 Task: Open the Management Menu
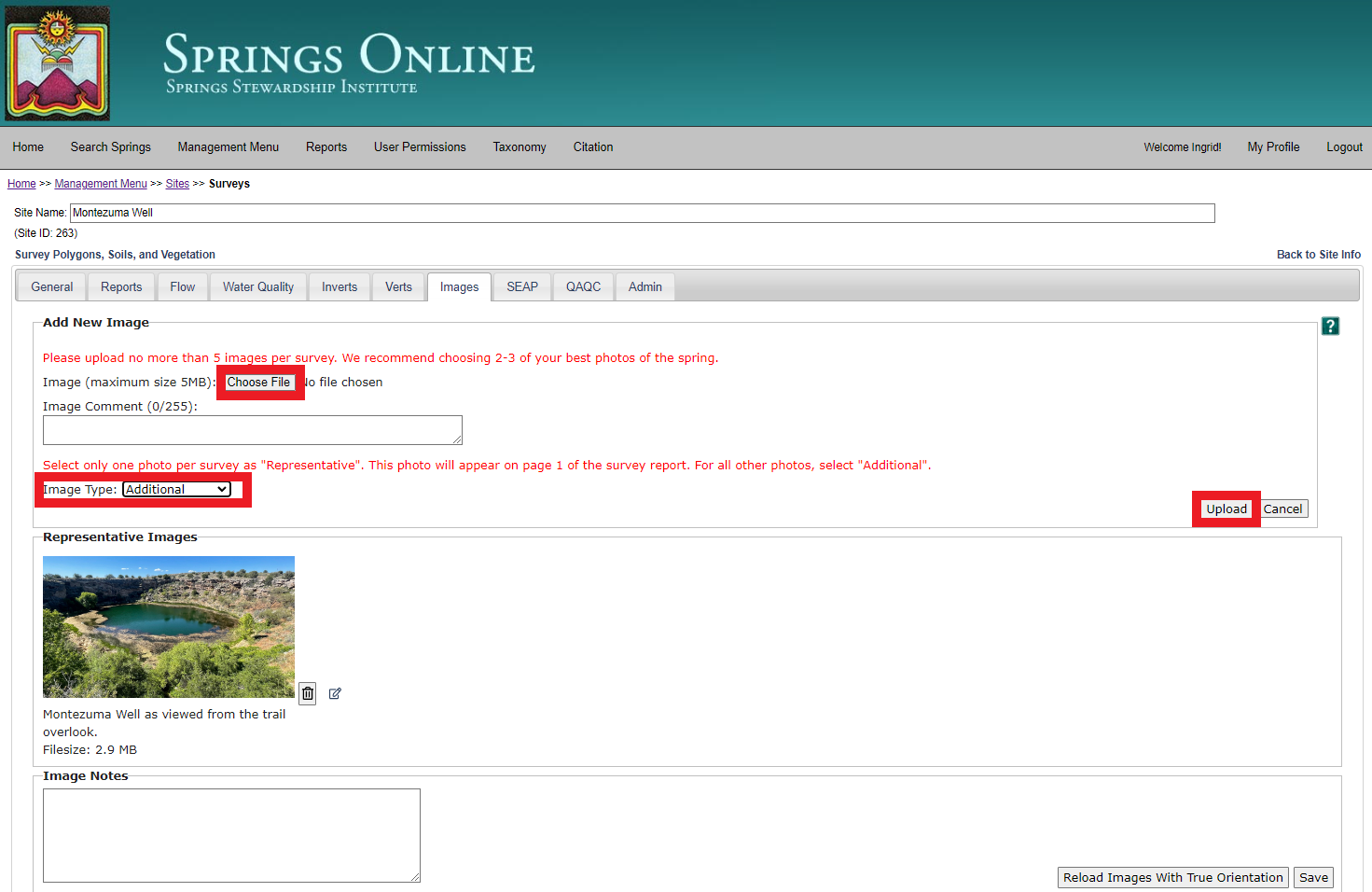coord(228,146)
